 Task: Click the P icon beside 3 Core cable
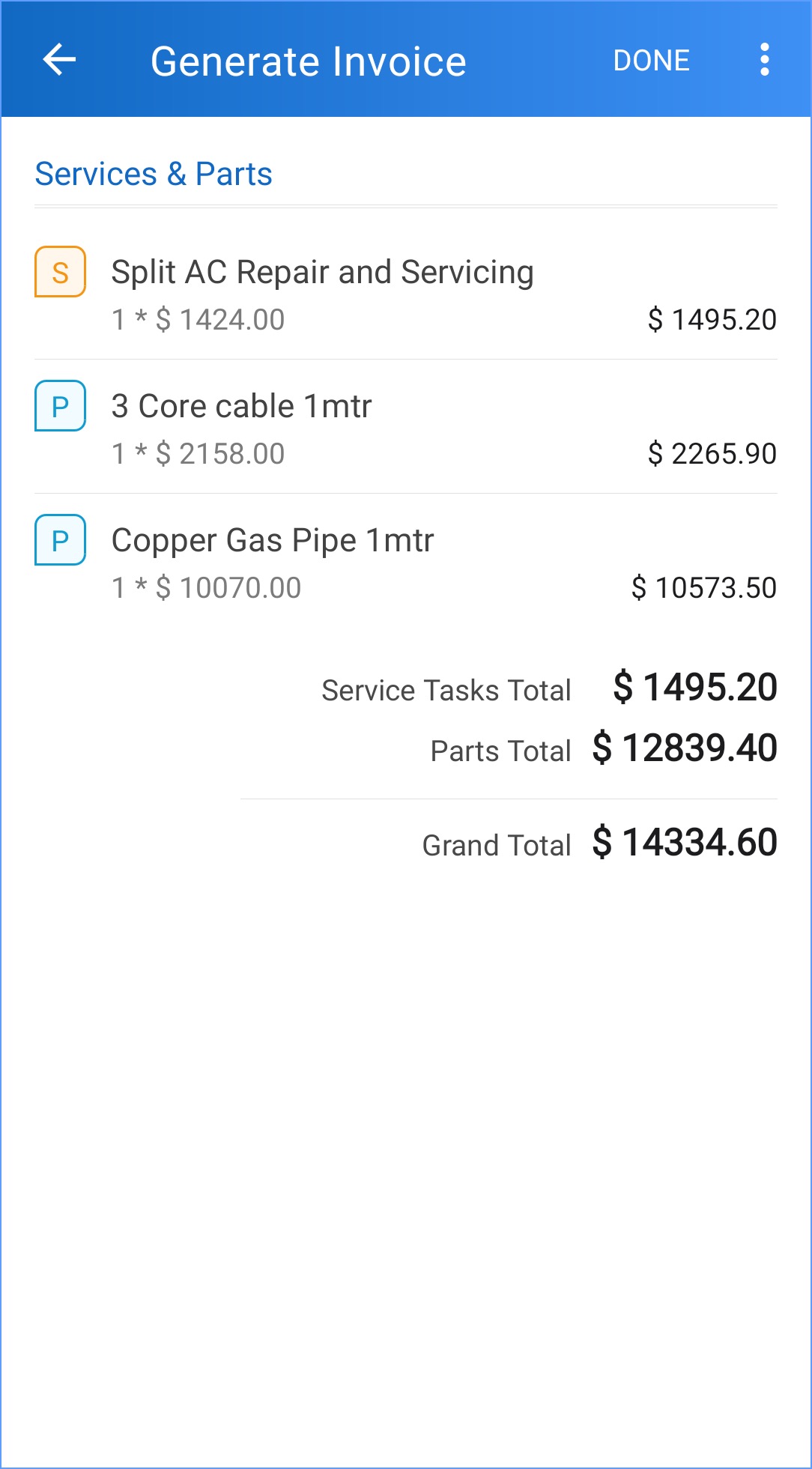61,406
